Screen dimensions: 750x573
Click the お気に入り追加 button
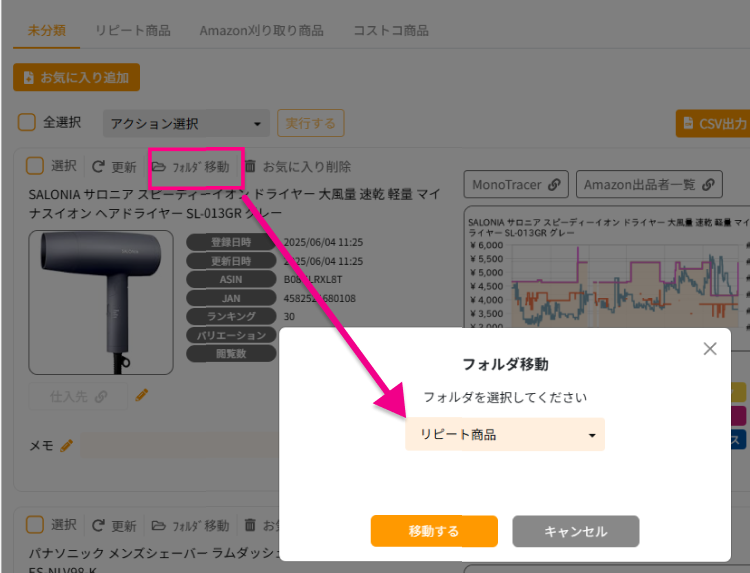tap(77, 77)
